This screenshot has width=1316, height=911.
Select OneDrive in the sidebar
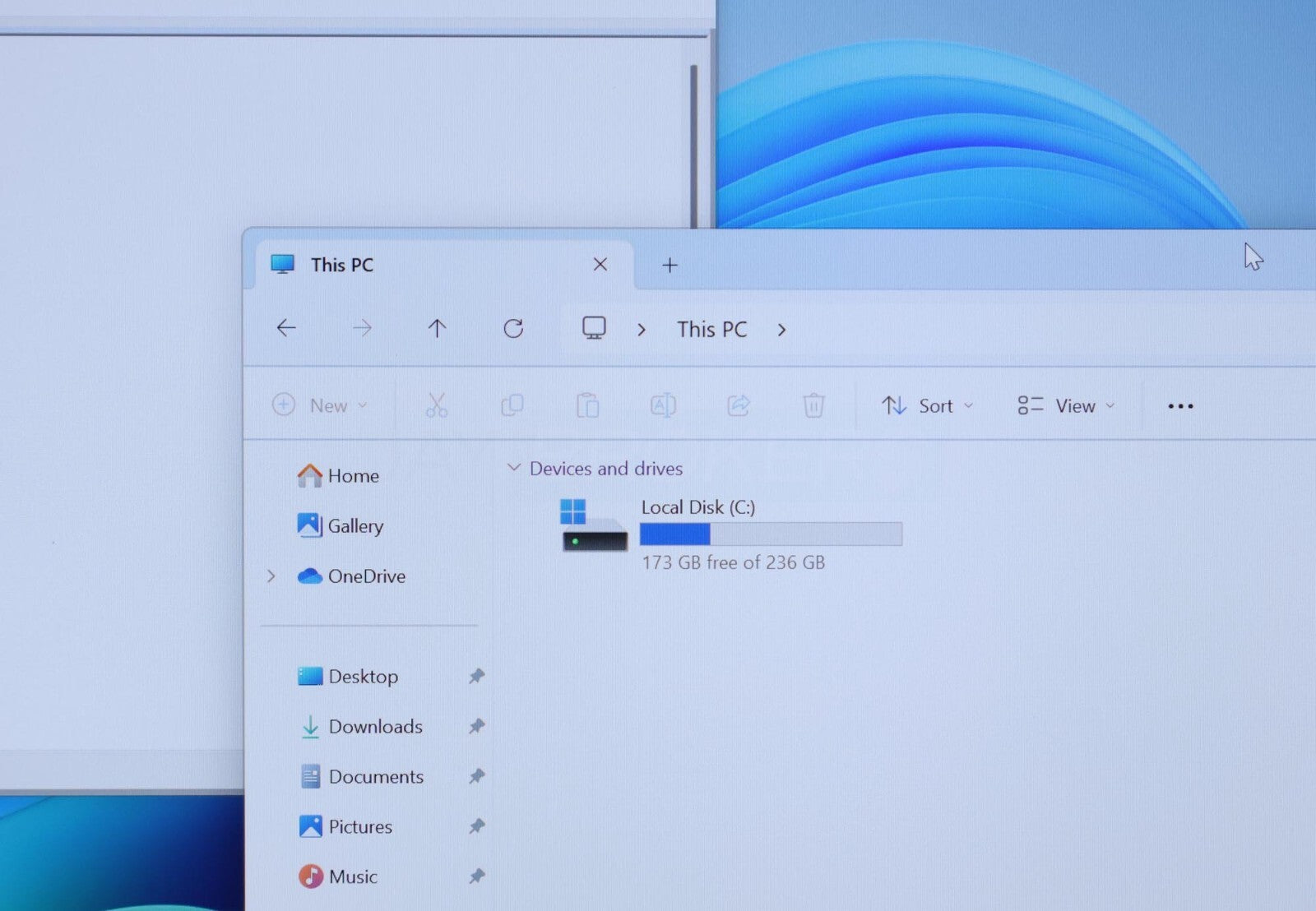coord(351,576)
